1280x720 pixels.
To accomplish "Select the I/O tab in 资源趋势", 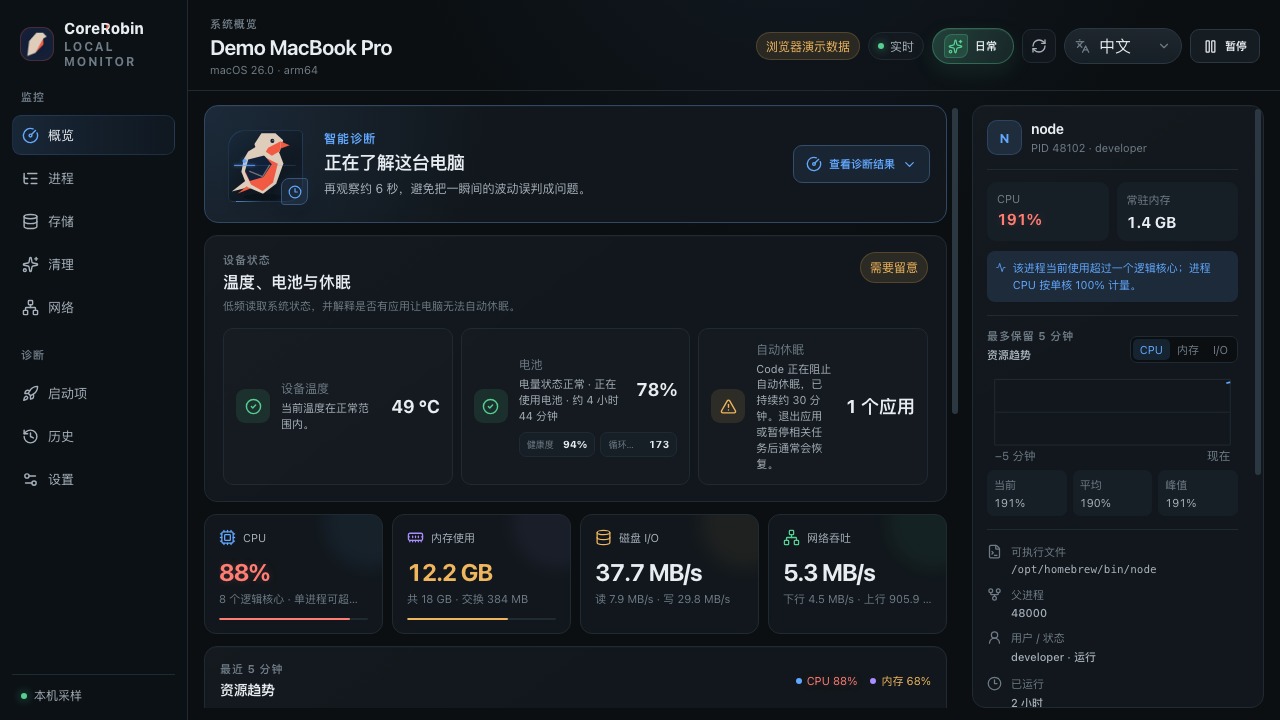I will click(1220, 350).
